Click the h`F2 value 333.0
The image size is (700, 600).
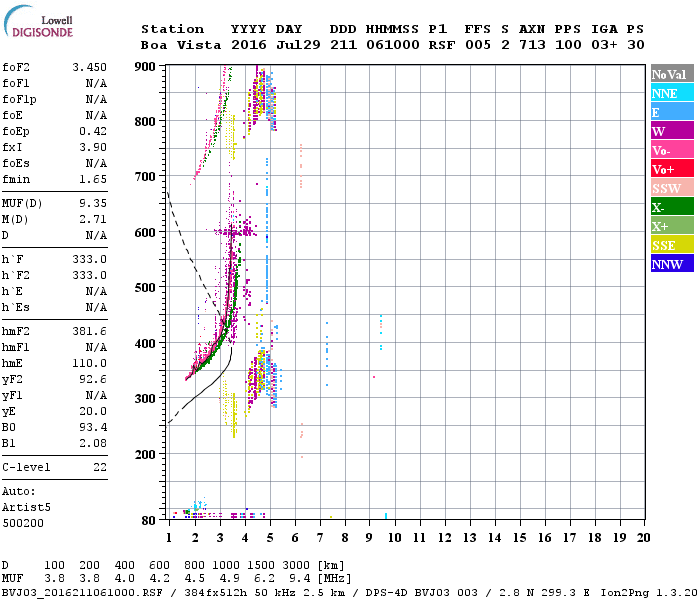[x=89, y=275]
